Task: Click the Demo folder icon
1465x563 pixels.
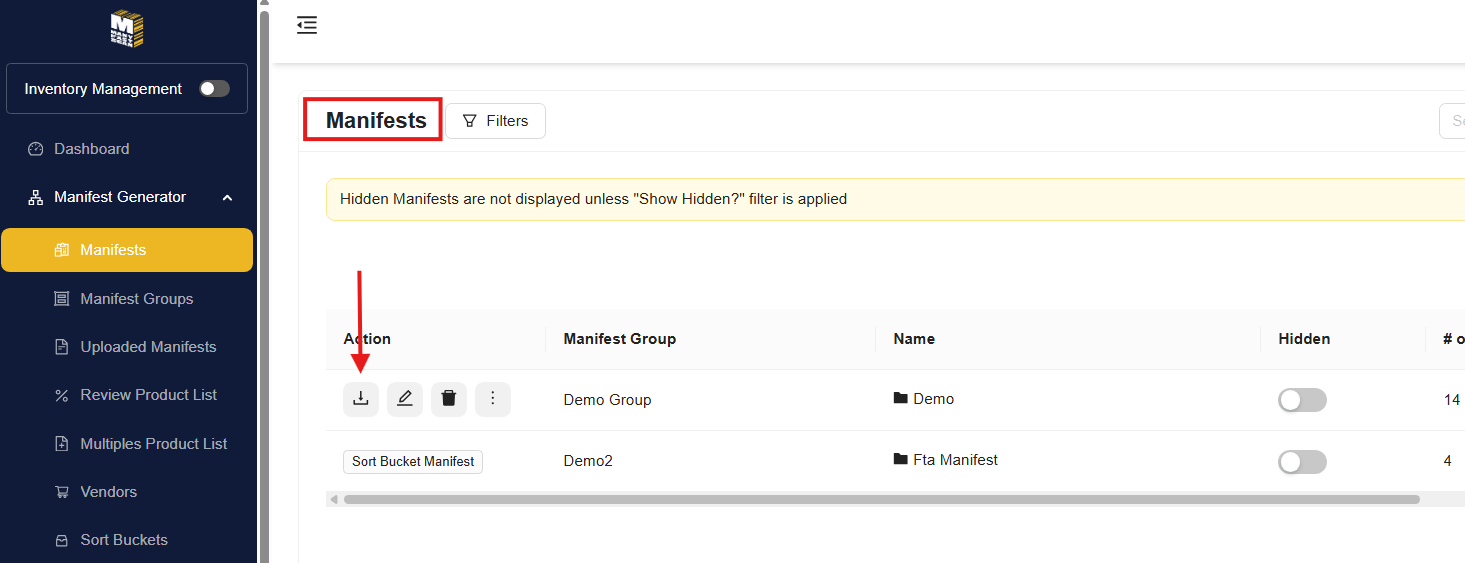Action: click(900, 398)
